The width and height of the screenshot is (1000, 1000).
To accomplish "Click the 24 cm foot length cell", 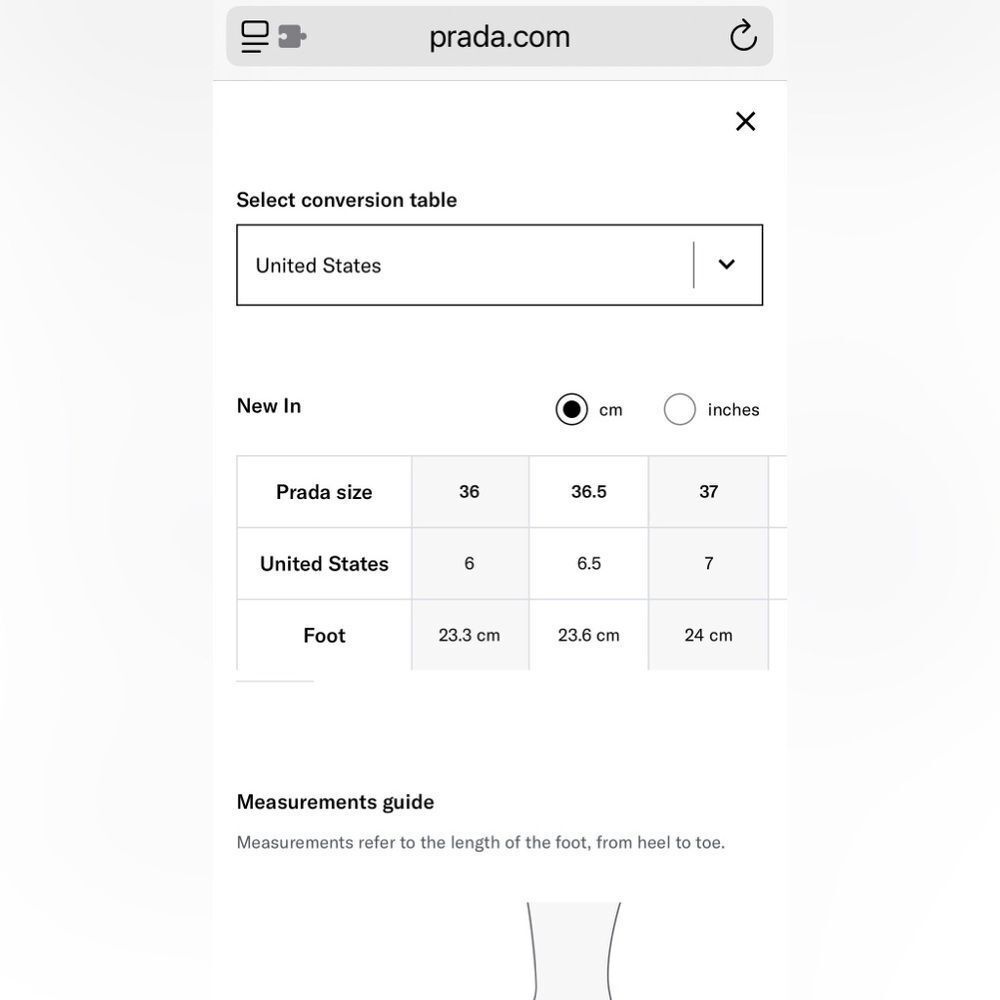I will 709,635.
